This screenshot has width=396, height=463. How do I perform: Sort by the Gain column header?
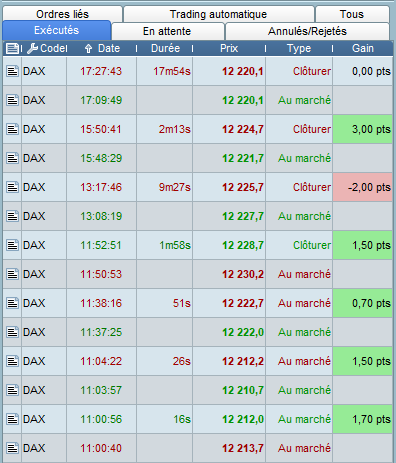click(363, 49)
